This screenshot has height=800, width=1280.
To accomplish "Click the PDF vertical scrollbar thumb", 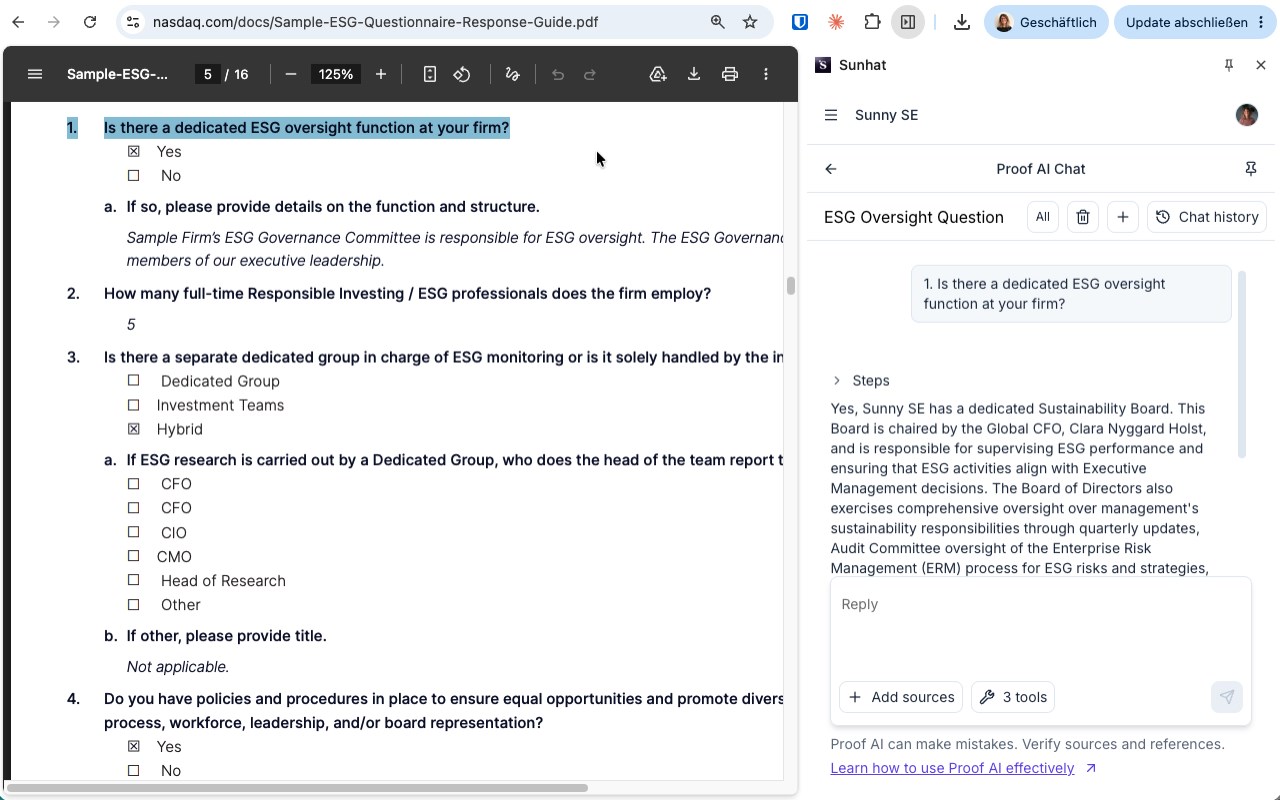I will pos(790,286).
